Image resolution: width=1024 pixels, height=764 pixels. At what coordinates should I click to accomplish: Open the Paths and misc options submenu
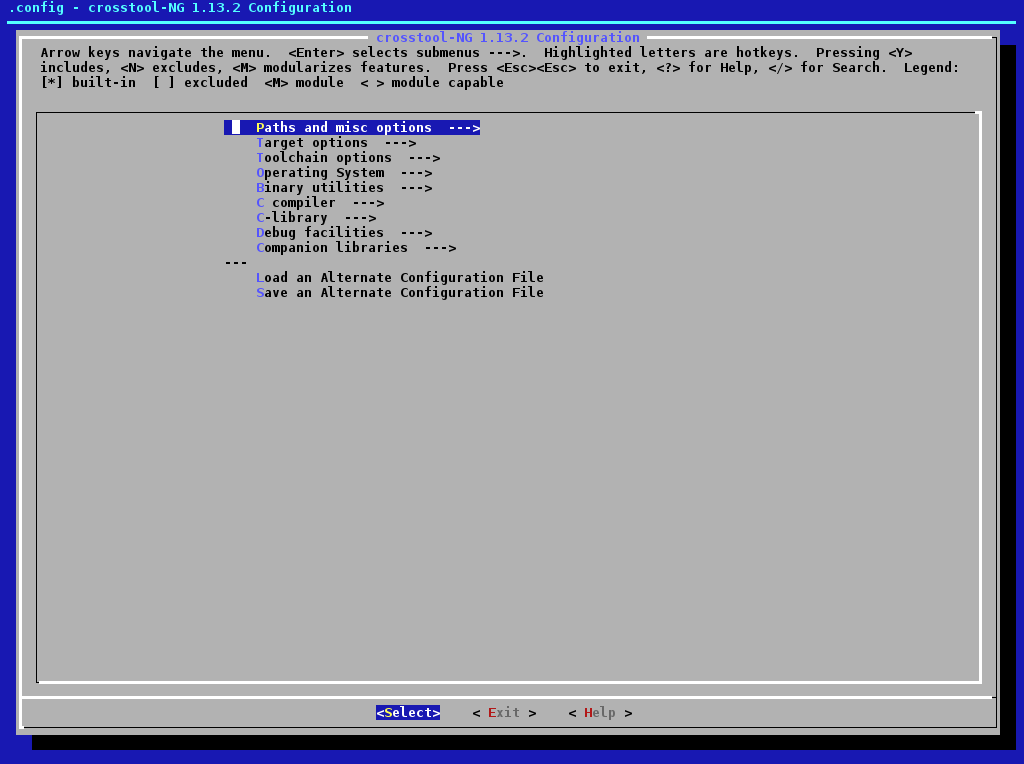[x=352, y=127]
